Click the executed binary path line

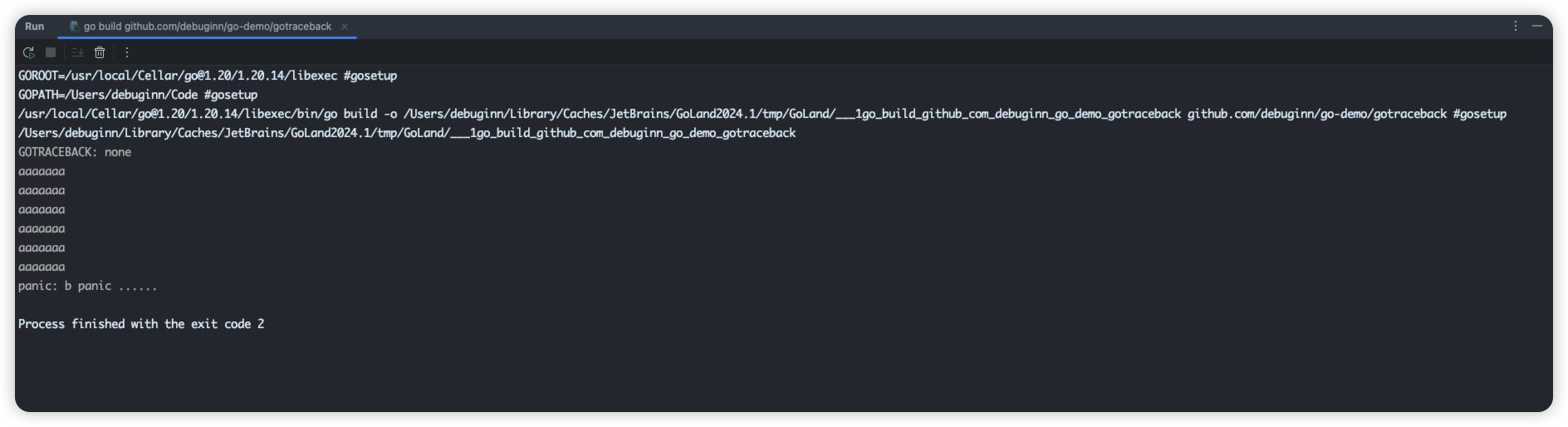pos(407,133)
